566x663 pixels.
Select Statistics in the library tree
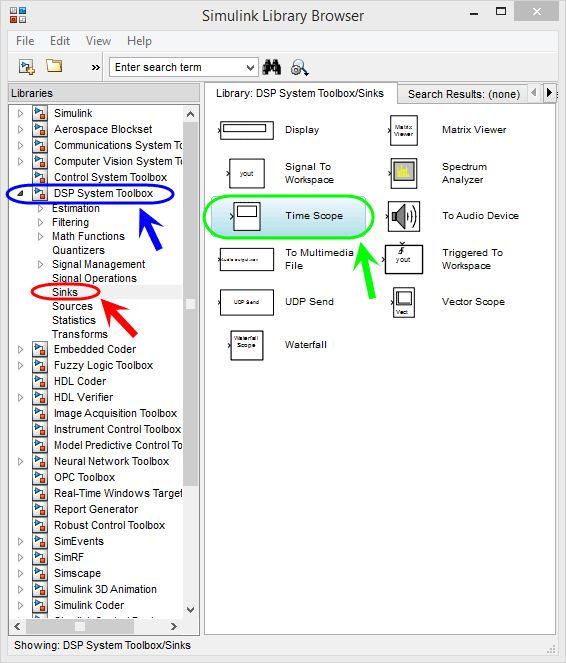point(74,320)
